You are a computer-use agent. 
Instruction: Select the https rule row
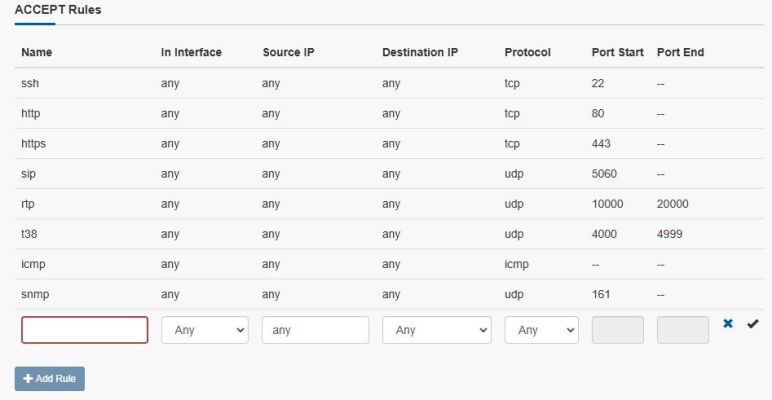point(389,144)
